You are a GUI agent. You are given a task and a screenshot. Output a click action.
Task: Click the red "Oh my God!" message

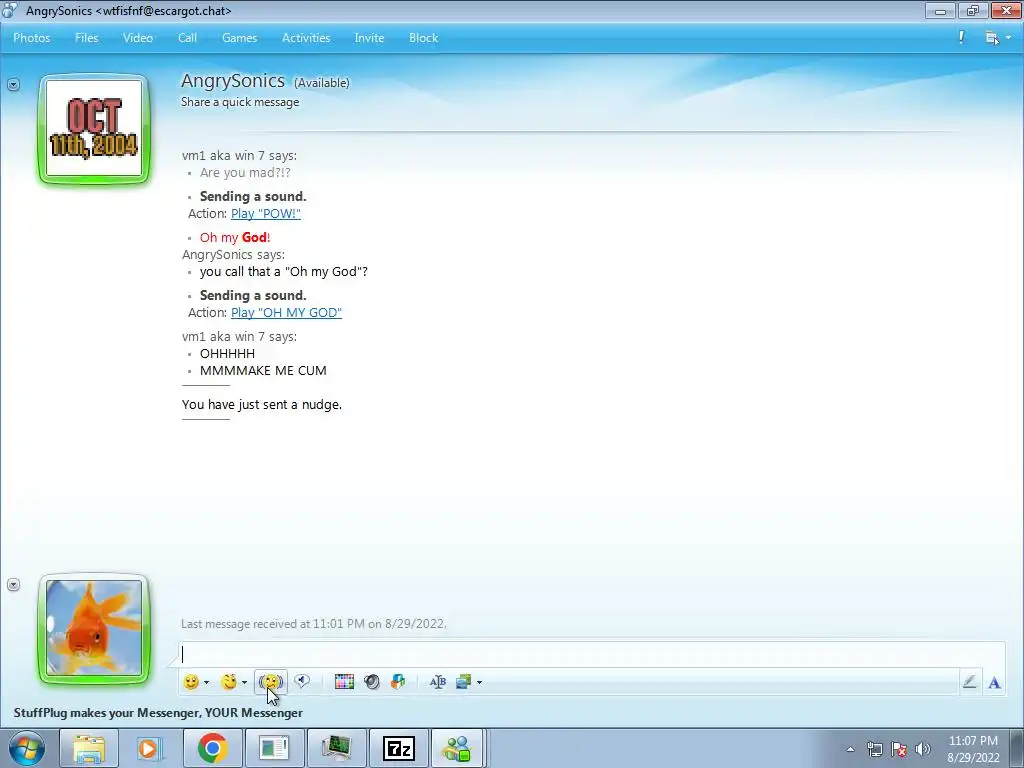[x=235, y=237]
